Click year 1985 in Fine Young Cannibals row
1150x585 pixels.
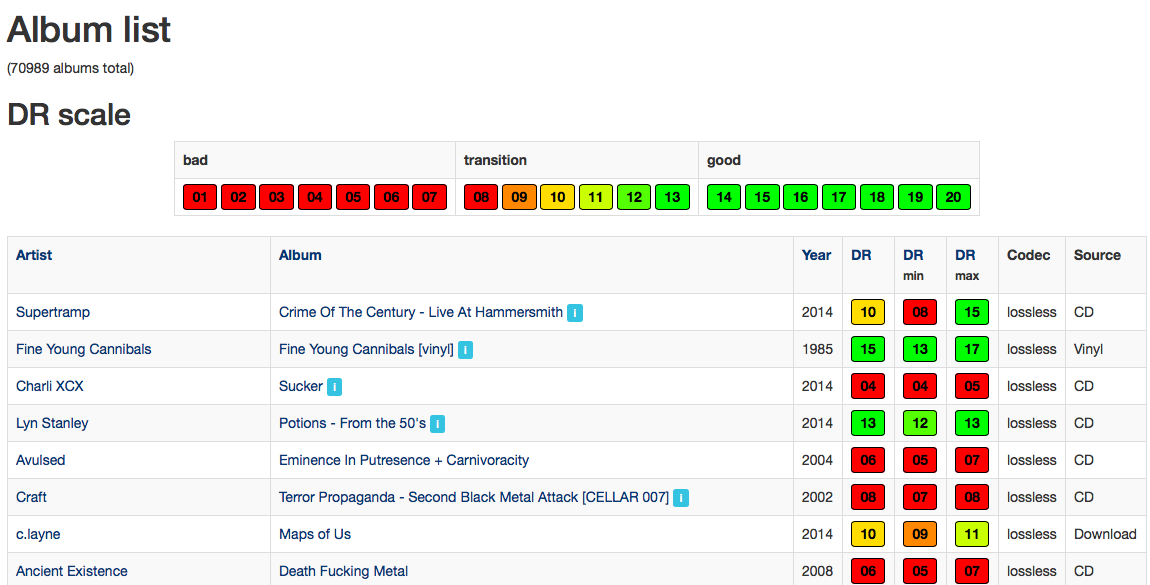(x=817, y=349)
